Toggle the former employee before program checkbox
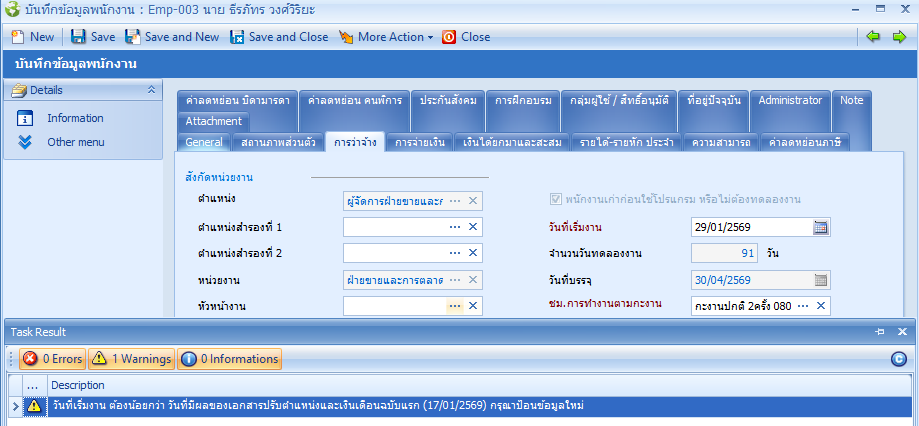The image size is (919, 426). click(x=557, y=200)
